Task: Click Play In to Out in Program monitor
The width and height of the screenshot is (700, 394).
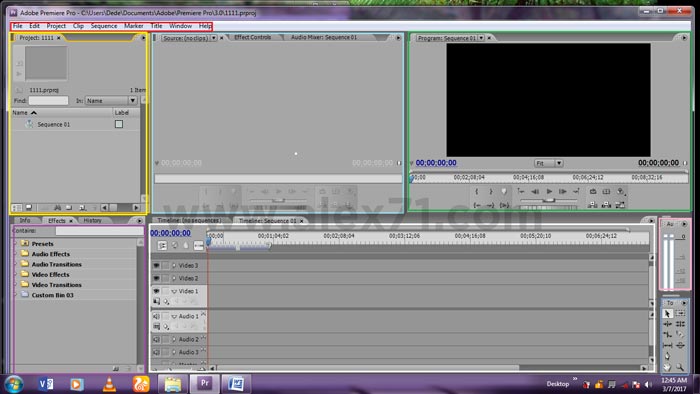Action: (504, 205)
